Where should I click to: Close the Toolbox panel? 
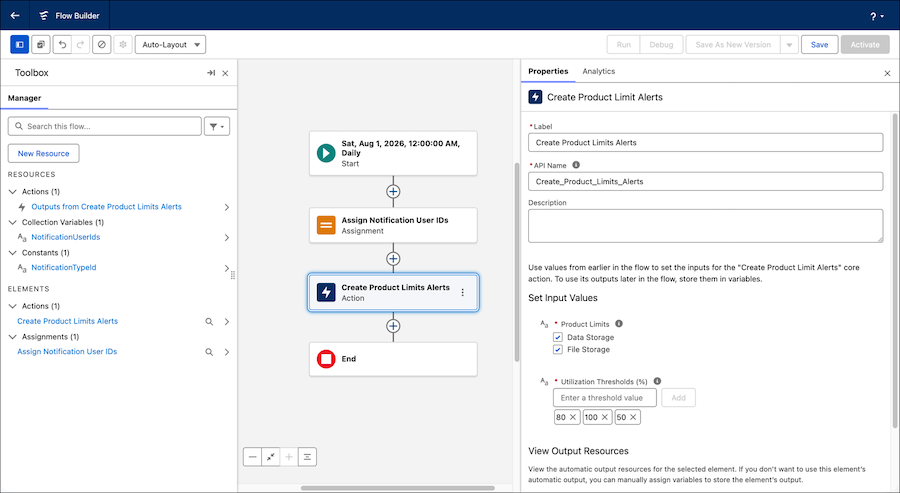[225, 73]
